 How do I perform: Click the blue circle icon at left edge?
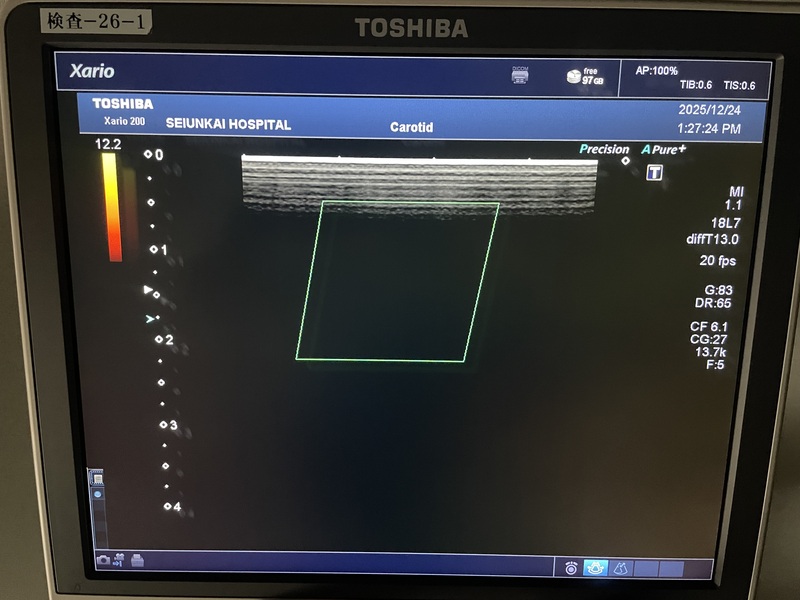click(98, 494)
